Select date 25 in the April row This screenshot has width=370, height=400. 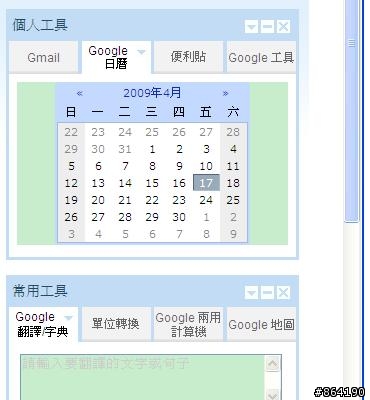click(x=233, y=200)
